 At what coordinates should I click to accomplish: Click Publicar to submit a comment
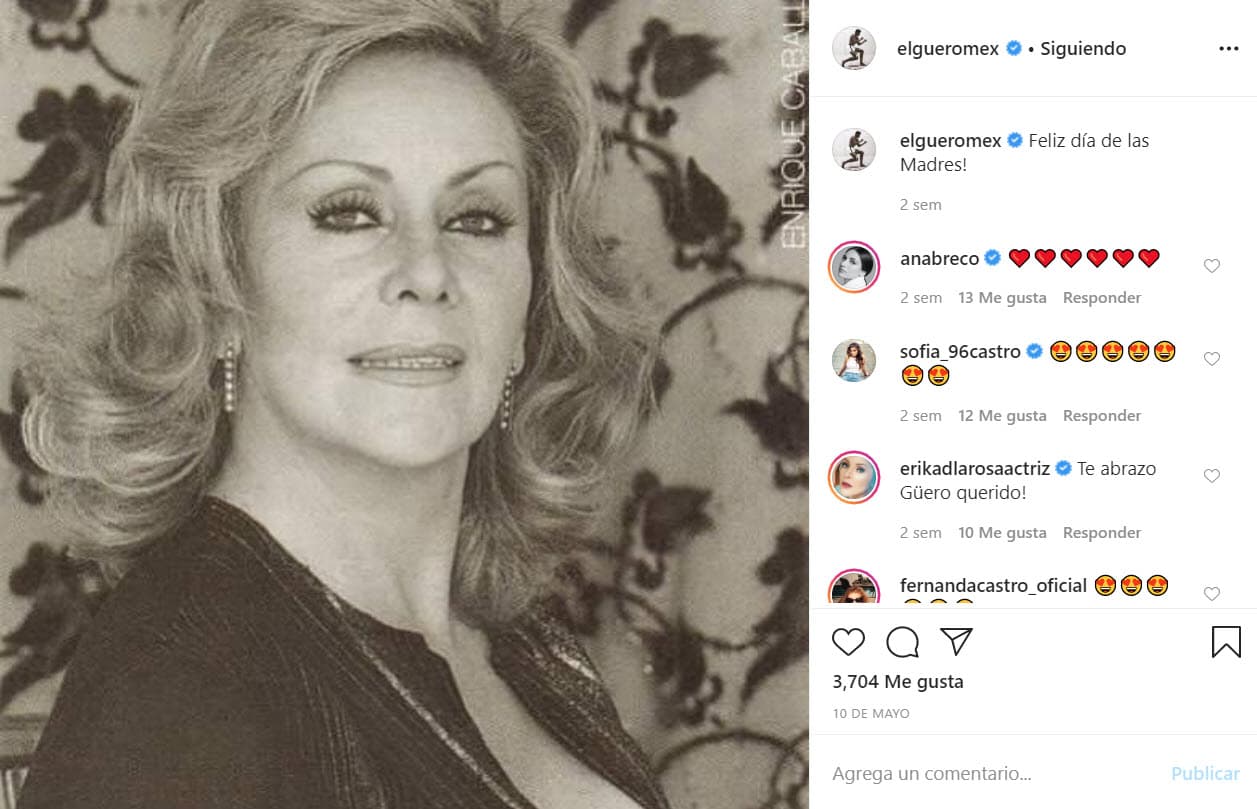pos(1204,773)
